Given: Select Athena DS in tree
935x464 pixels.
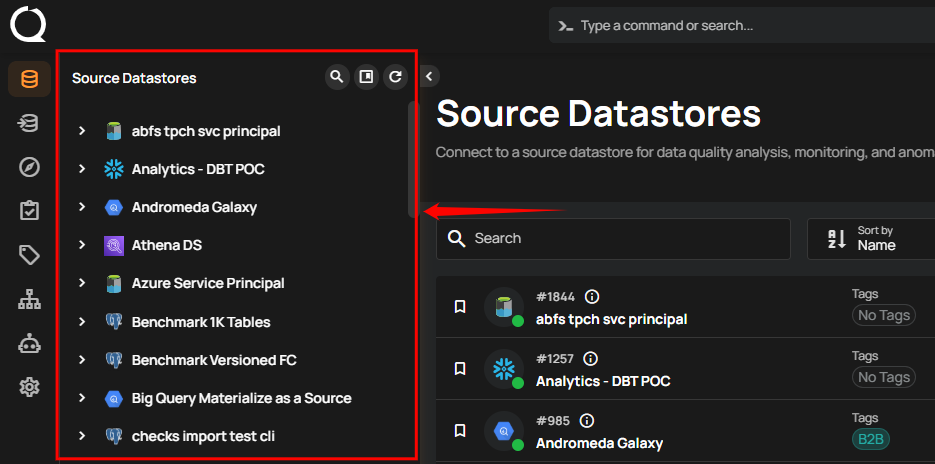Looking at the screenshot, I should (x=166, y=245).
